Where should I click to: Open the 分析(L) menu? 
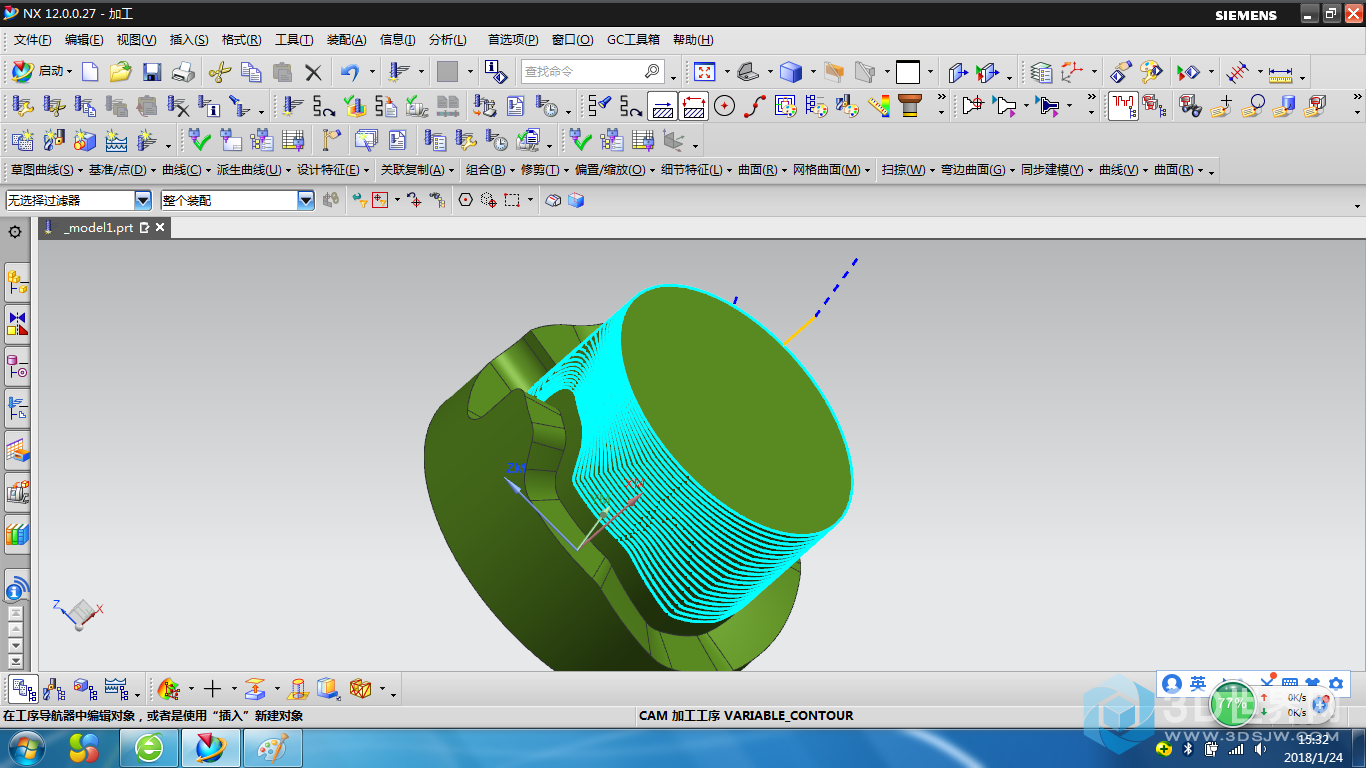[x=447, y=40]
